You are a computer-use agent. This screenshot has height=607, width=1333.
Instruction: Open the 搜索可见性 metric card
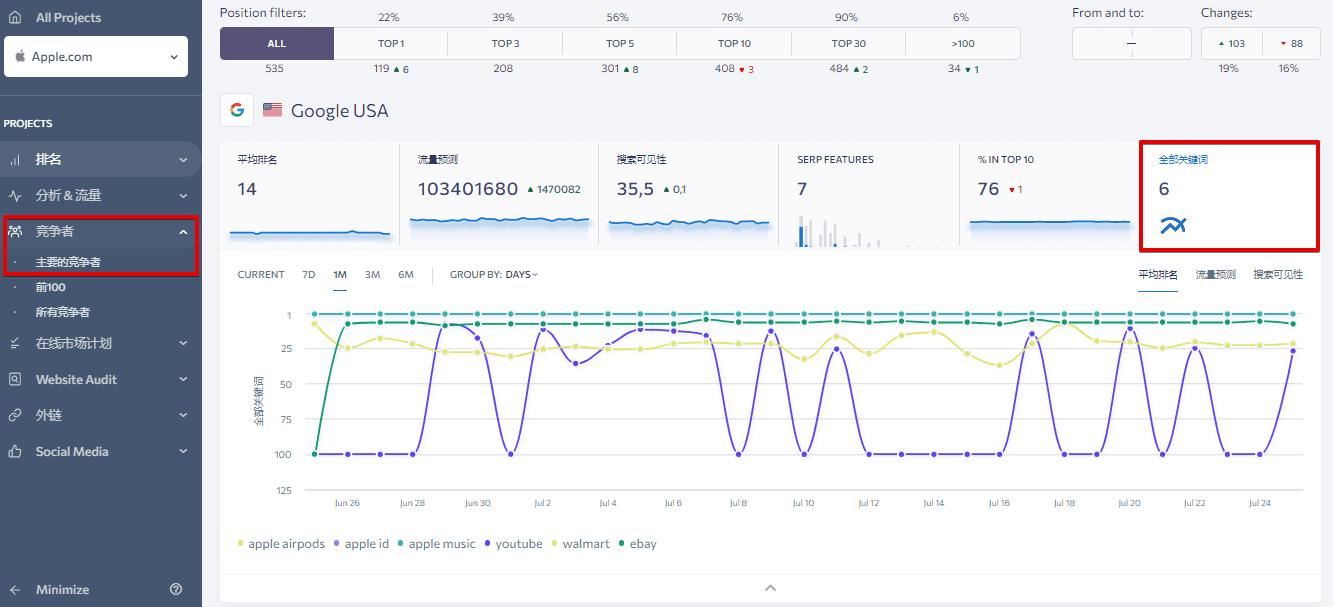(688, 196)
